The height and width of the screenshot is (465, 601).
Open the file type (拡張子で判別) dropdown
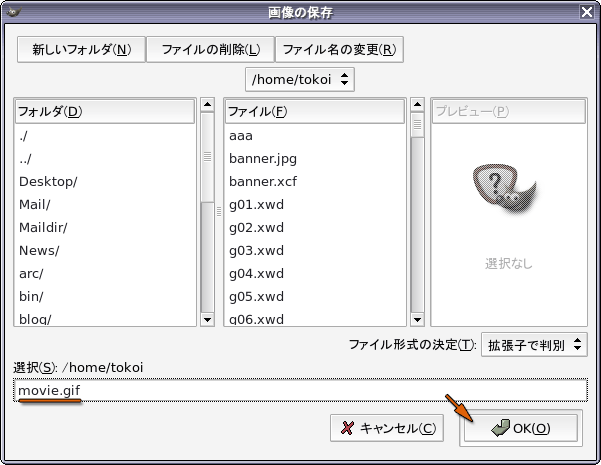[x=533, y=345]
